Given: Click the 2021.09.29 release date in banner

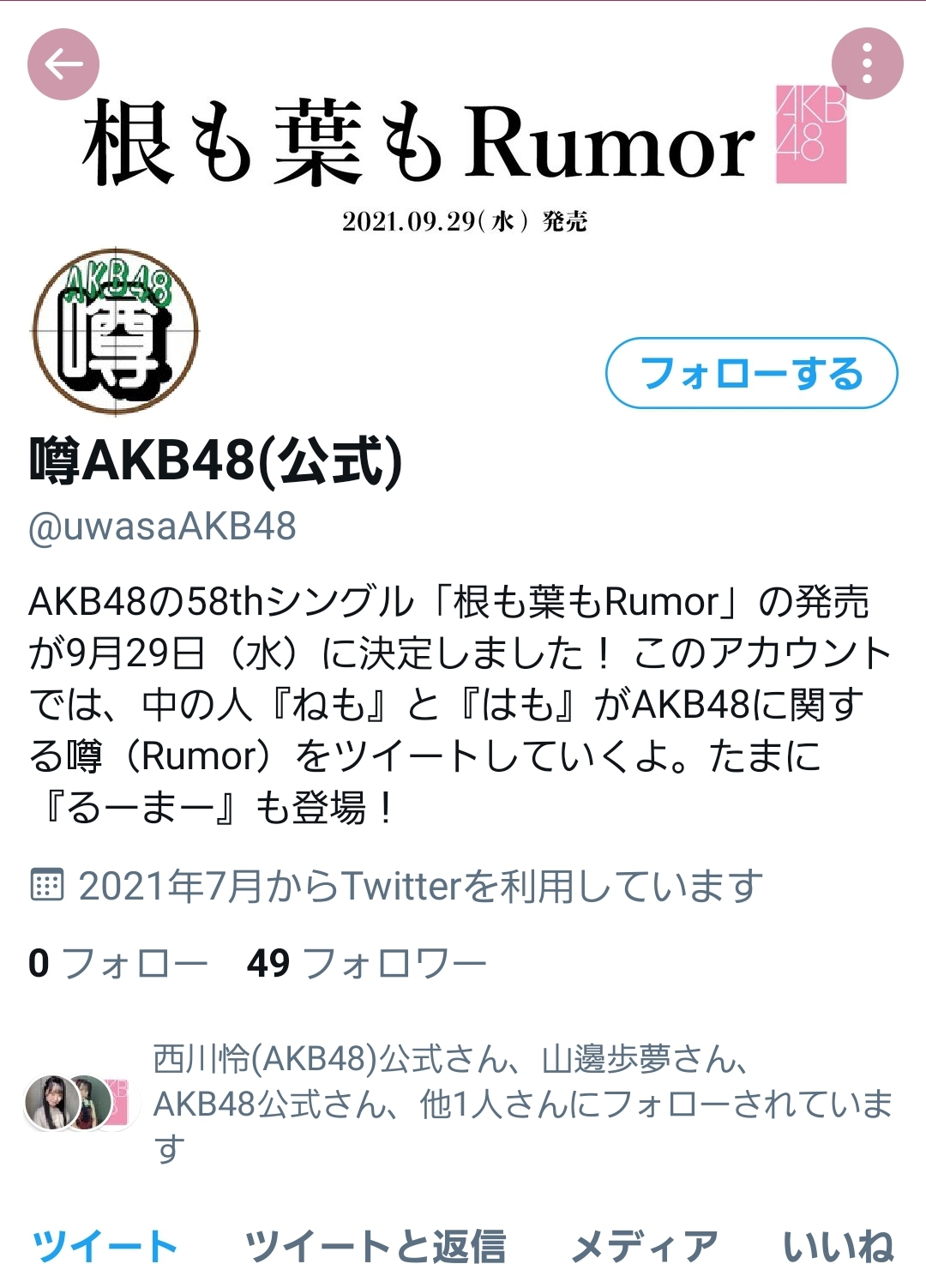Looking at the screenshot, I should (x=465, y=221).
